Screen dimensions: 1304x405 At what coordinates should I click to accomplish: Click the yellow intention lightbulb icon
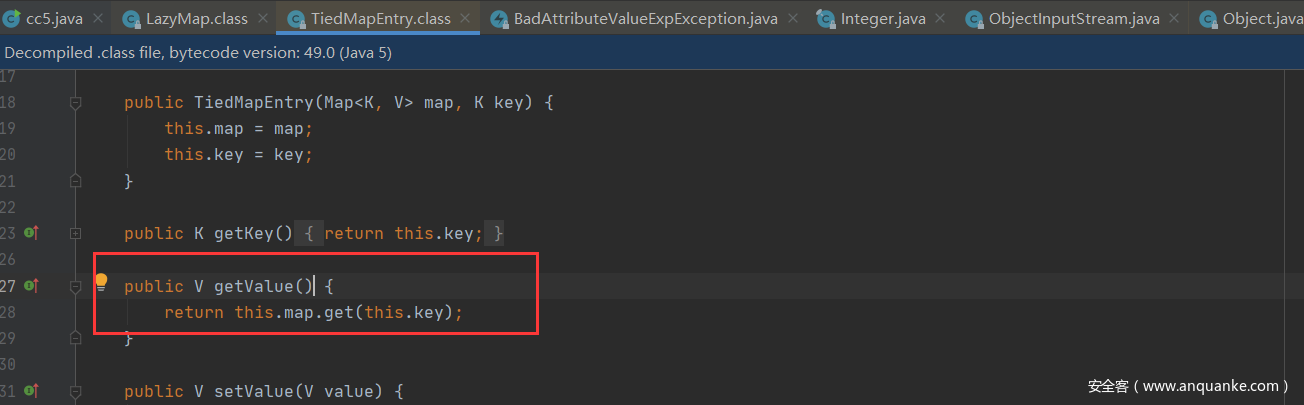101,281
